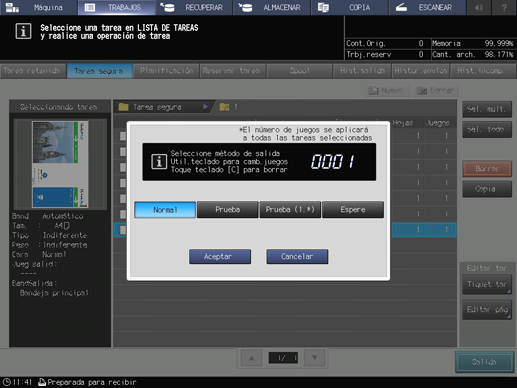
Task: Open Tíquet tar editor
Action: pos(487,284)
